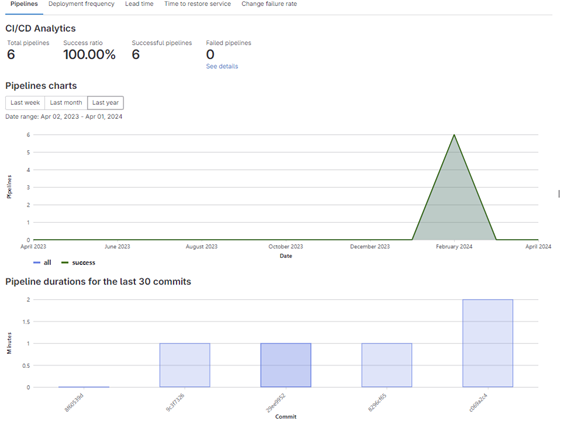
Task: Click the Total pipelines value 6
Action: [11, 55]
